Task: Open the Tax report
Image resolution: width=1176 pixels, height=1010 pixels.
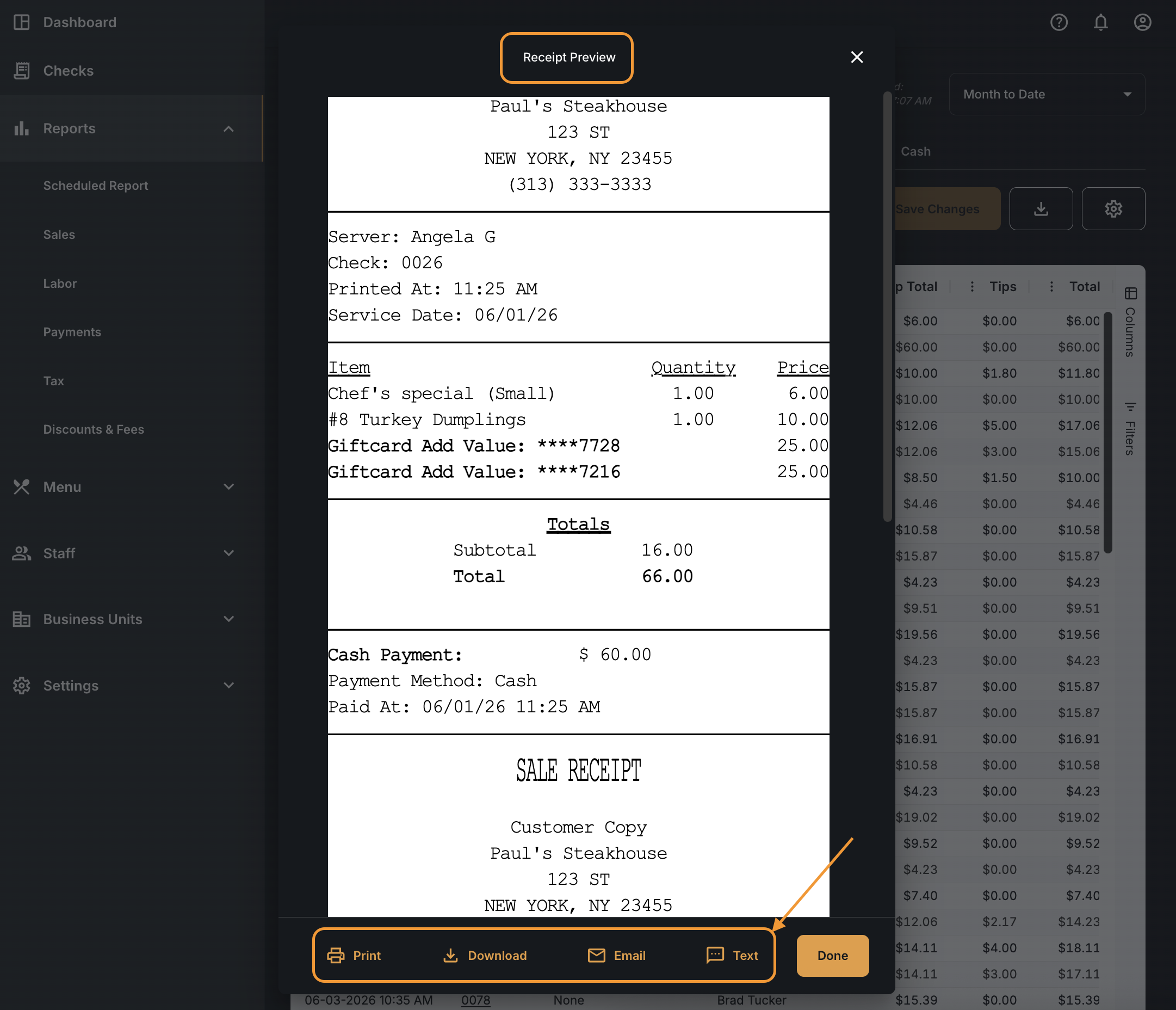Action: (53, 381)
